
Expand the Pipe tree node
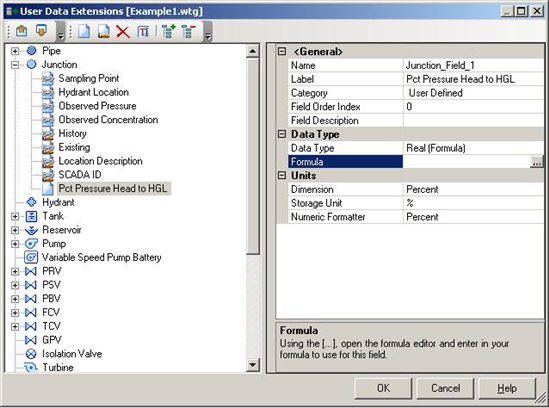click(x=15, y=51)
